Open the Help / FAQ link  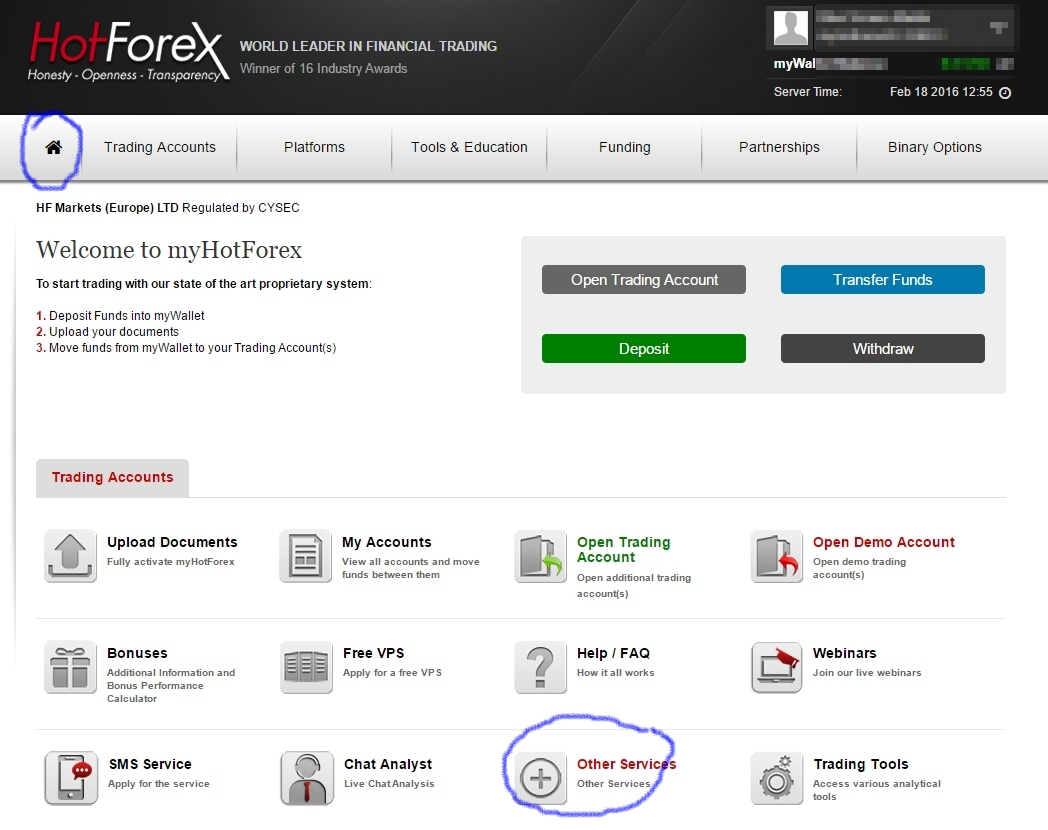(x=613, y=653)
